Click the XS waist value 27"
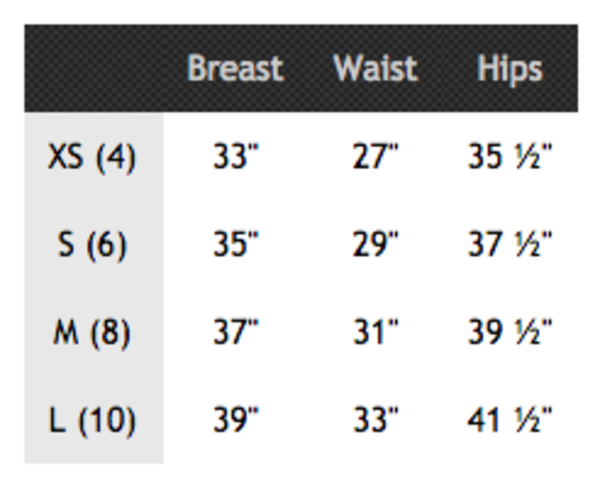The height and width of the screenshot is (488, 600). tap(376, 157)
